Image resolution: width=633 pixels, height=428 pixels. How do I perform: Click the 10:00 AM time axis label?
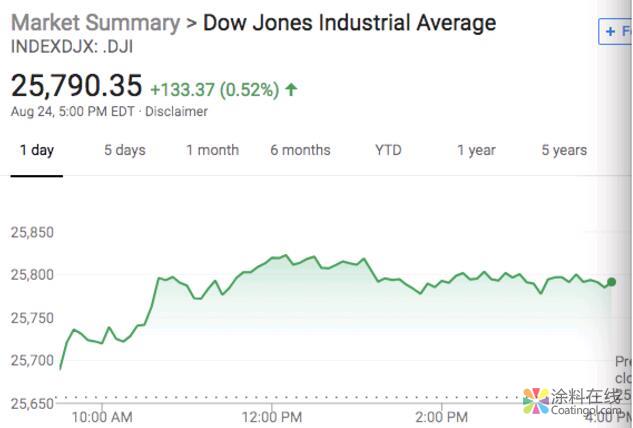coord(103,416)
